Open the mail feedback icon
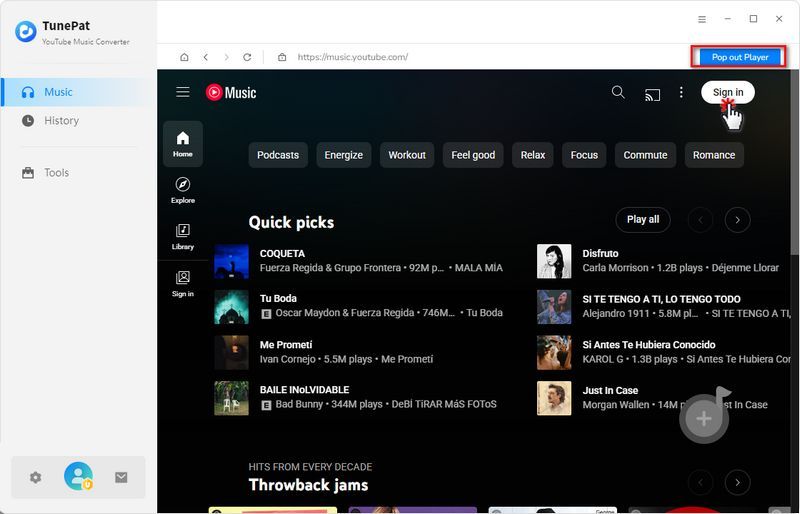800x514 pixels. [x=121, y=477]
